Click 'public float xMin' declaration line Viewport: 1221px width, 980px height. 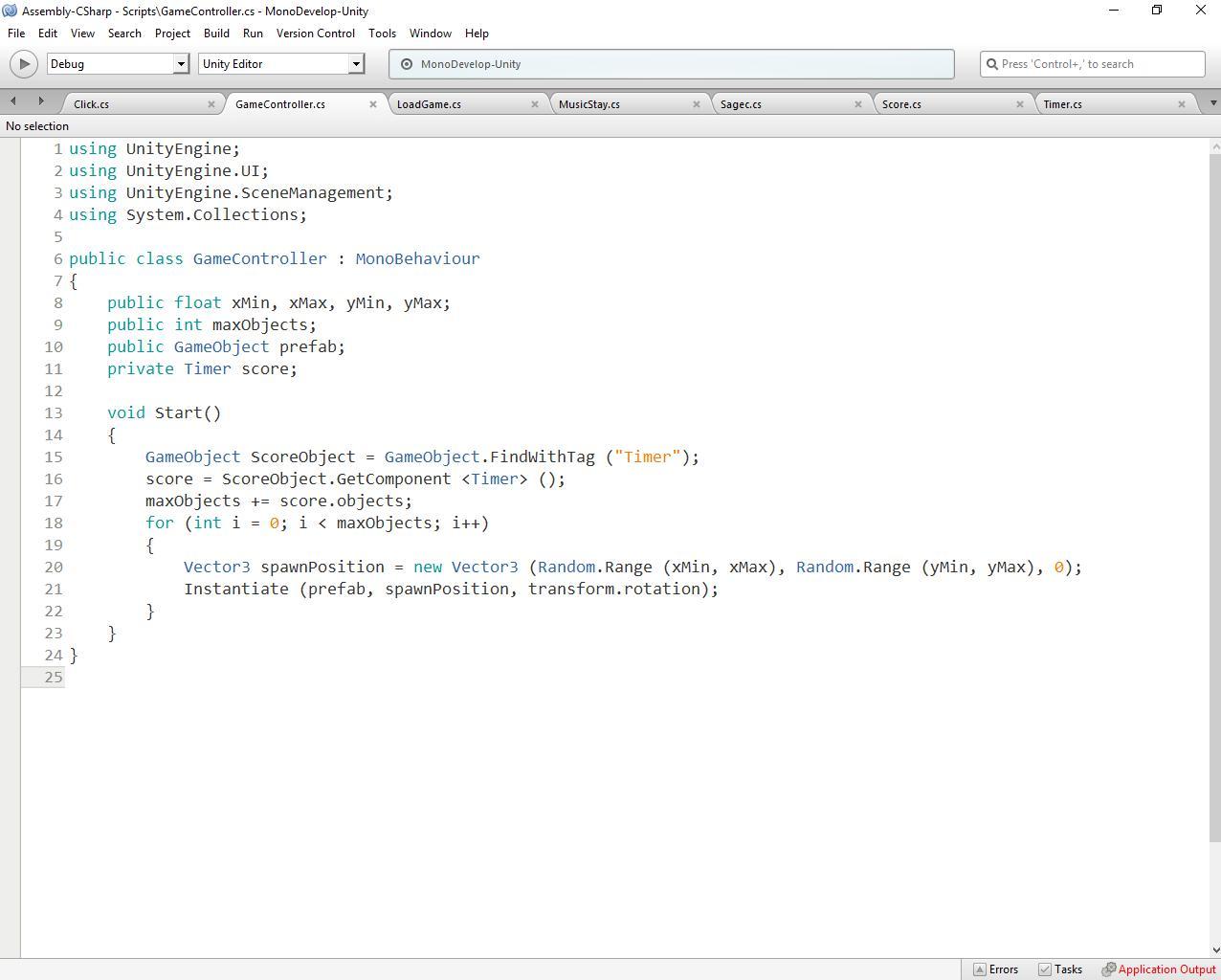pyautogui.click(x=278, y=302)
